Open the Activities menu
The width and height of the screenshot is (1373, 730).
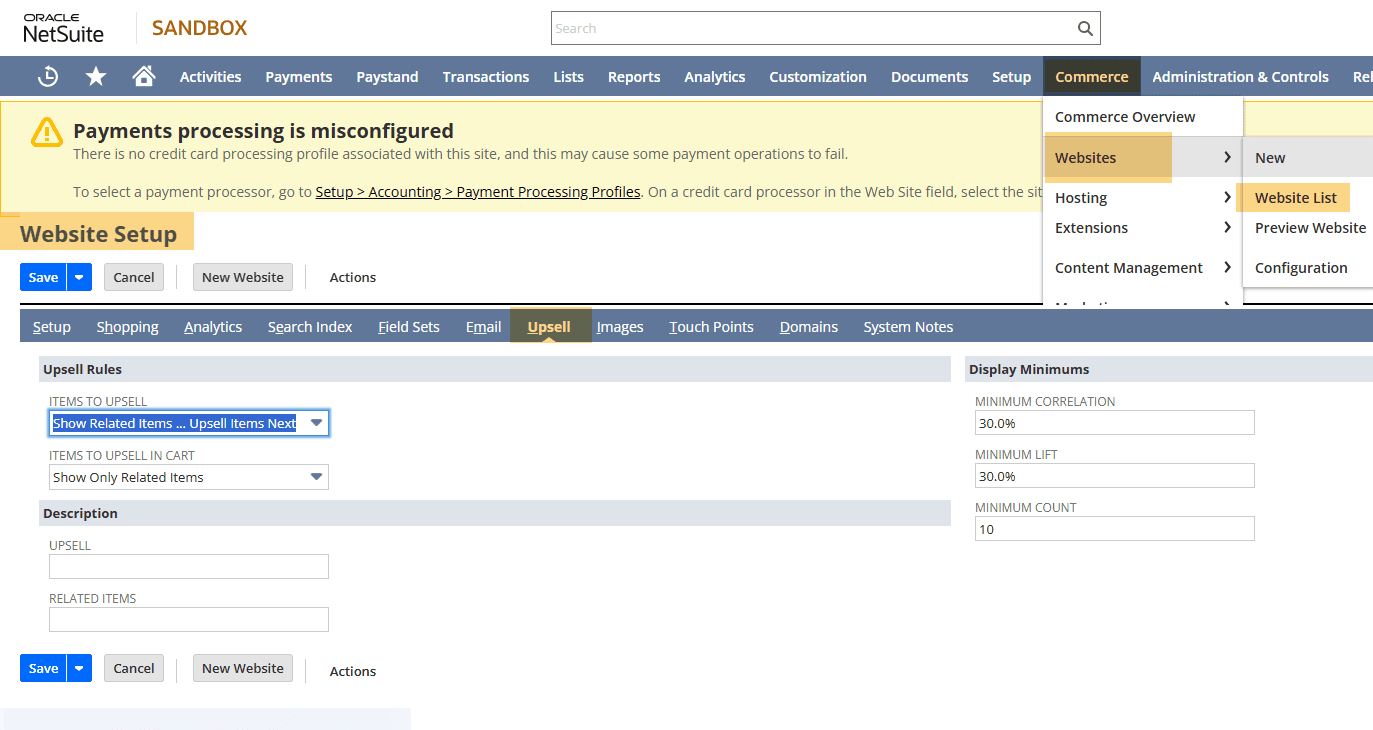click(x=210, y=76)
